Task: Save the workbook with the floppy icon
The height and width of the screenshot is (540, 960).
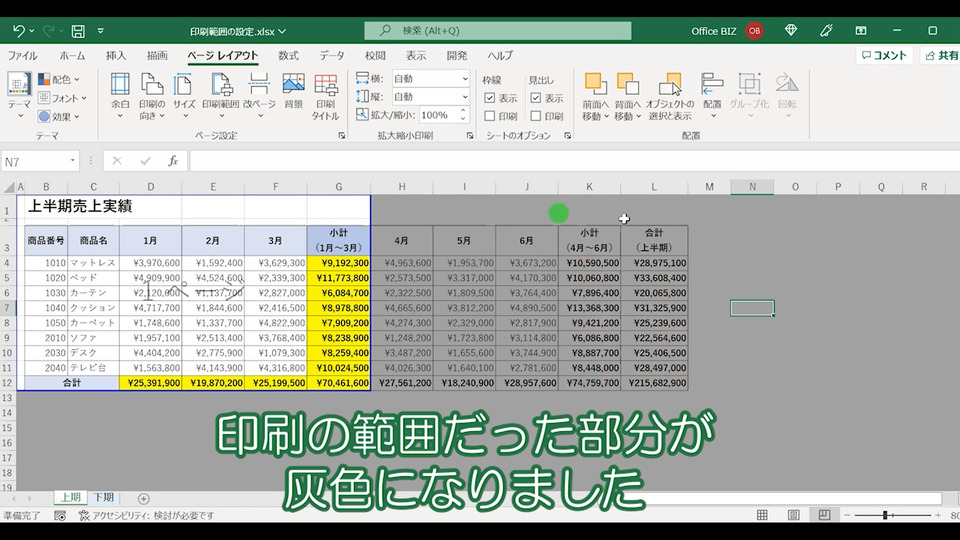Action: [x=78, y=31]
